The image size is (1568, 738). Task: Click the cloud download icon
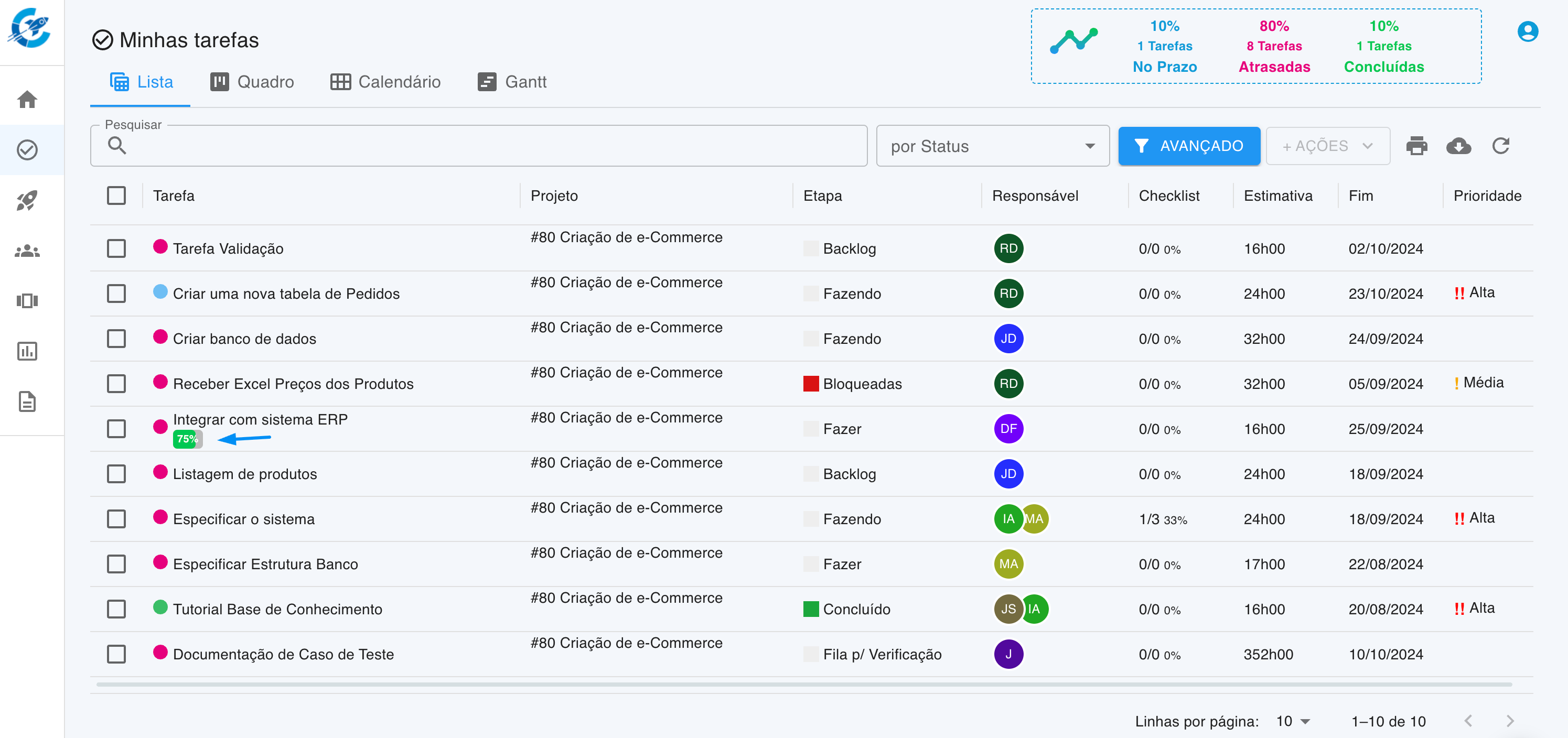coord(1458,146)
